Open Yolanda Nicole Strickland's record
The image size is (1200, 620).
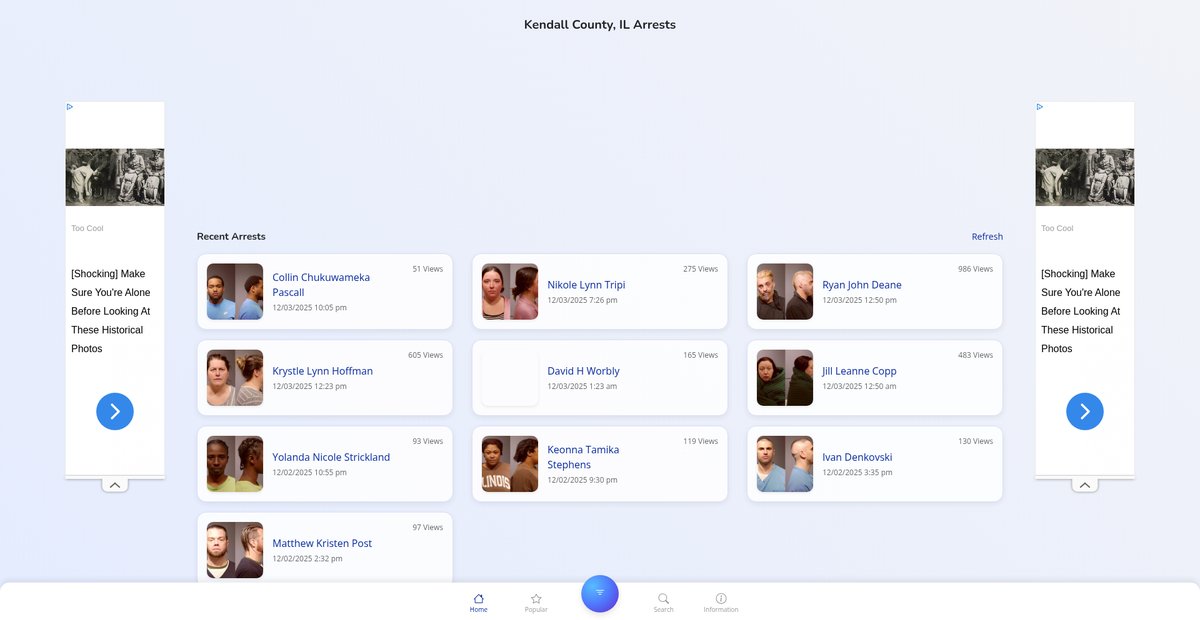[x=325, y=464]
